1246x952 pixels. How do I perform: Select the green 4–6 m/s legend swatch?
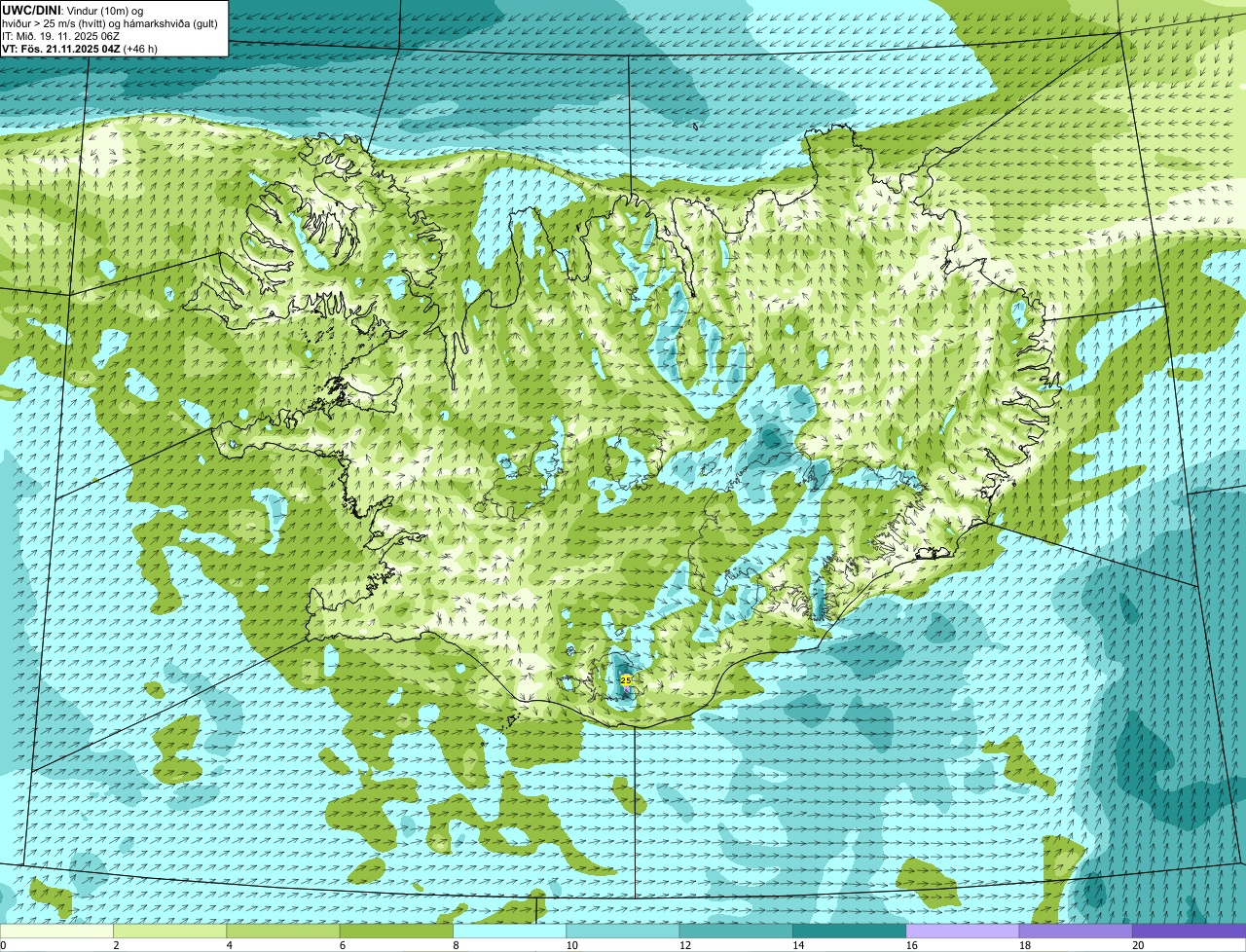(284, 932)
